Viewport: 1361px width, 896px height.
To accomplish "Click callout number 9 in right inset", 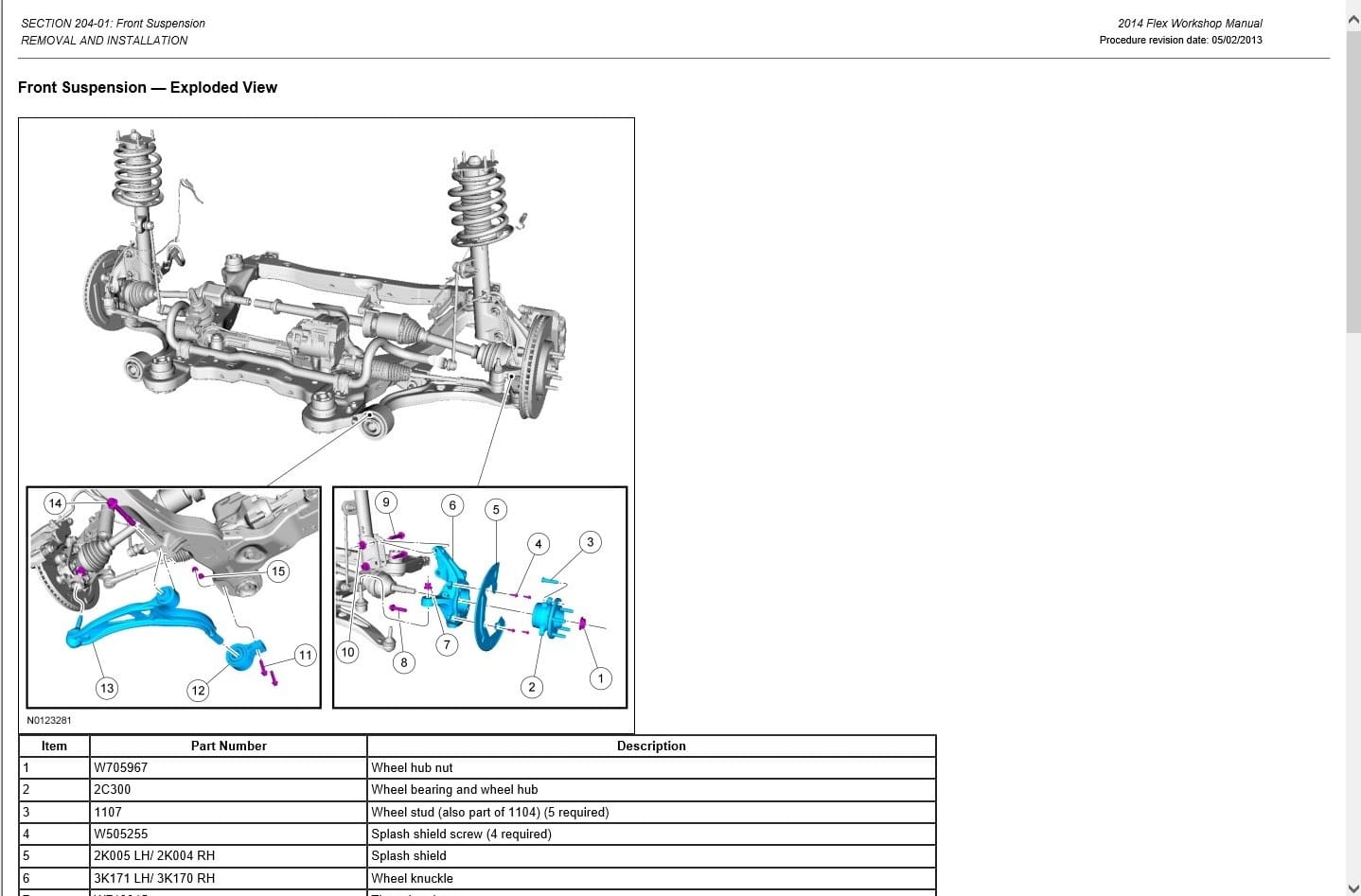I will point(385,501).
